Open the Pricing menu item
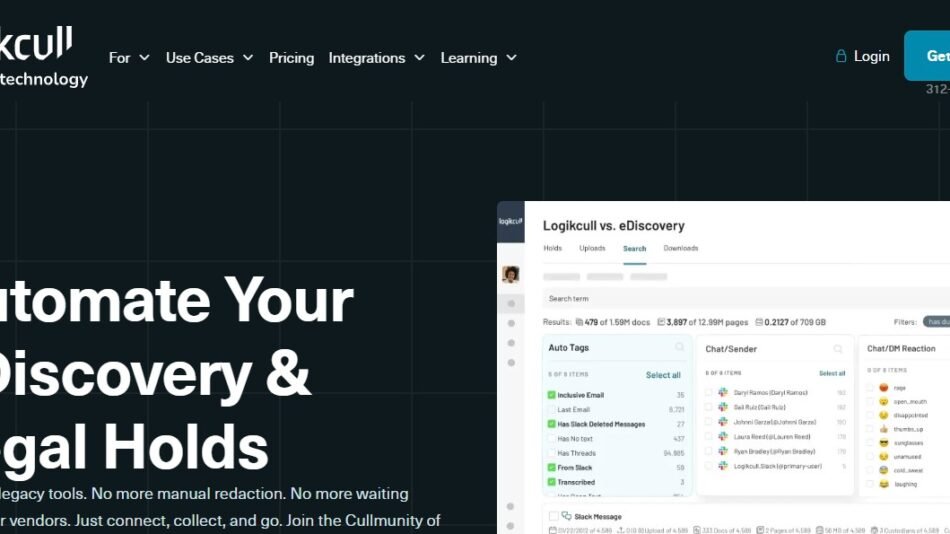Viewport: 950px width, 534px height. coord(291,57)
